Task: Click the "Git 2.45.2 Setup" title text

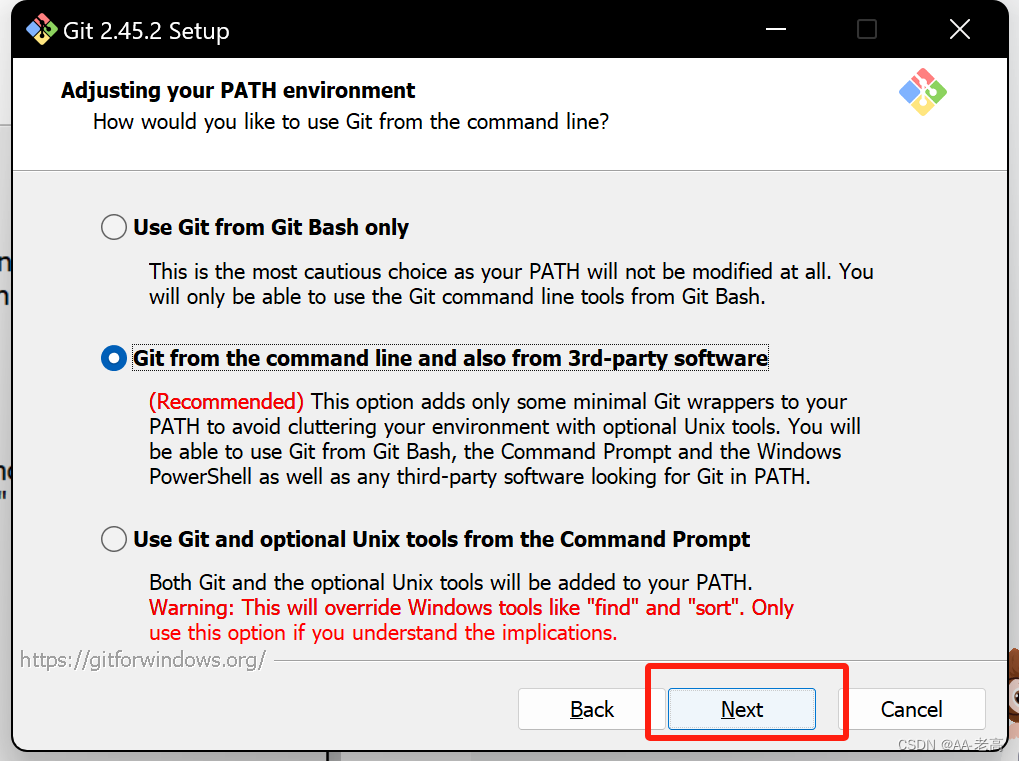Action: pyautogui.click(x=146, y=31)
